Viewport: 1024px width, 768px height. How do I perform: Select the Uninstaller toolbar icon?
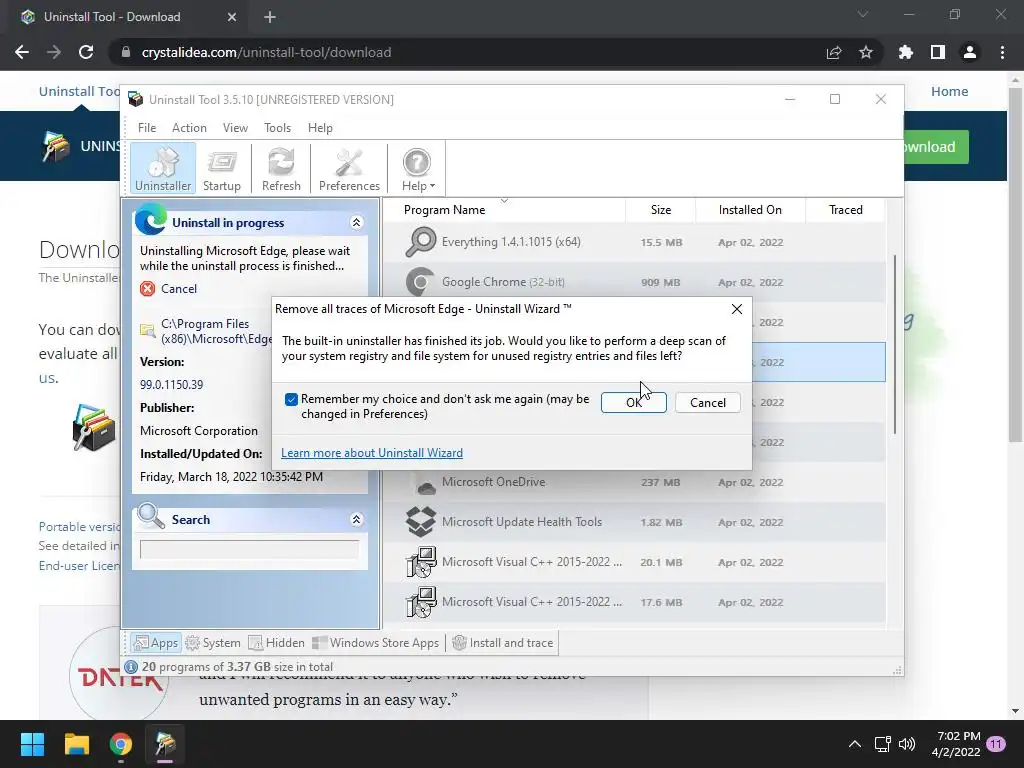pos(163,168)
